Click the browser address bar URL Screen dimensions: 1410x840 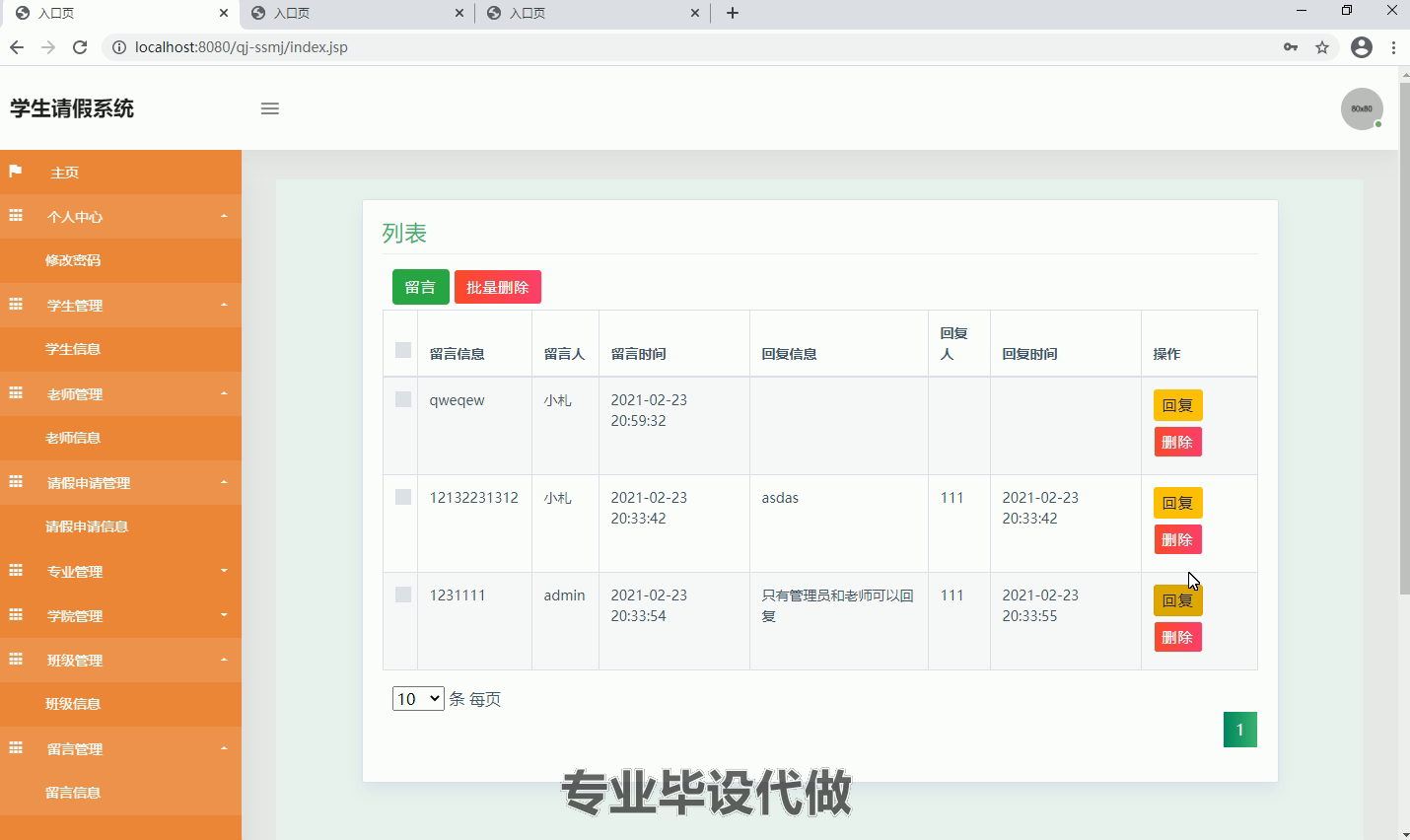(242, 47)
